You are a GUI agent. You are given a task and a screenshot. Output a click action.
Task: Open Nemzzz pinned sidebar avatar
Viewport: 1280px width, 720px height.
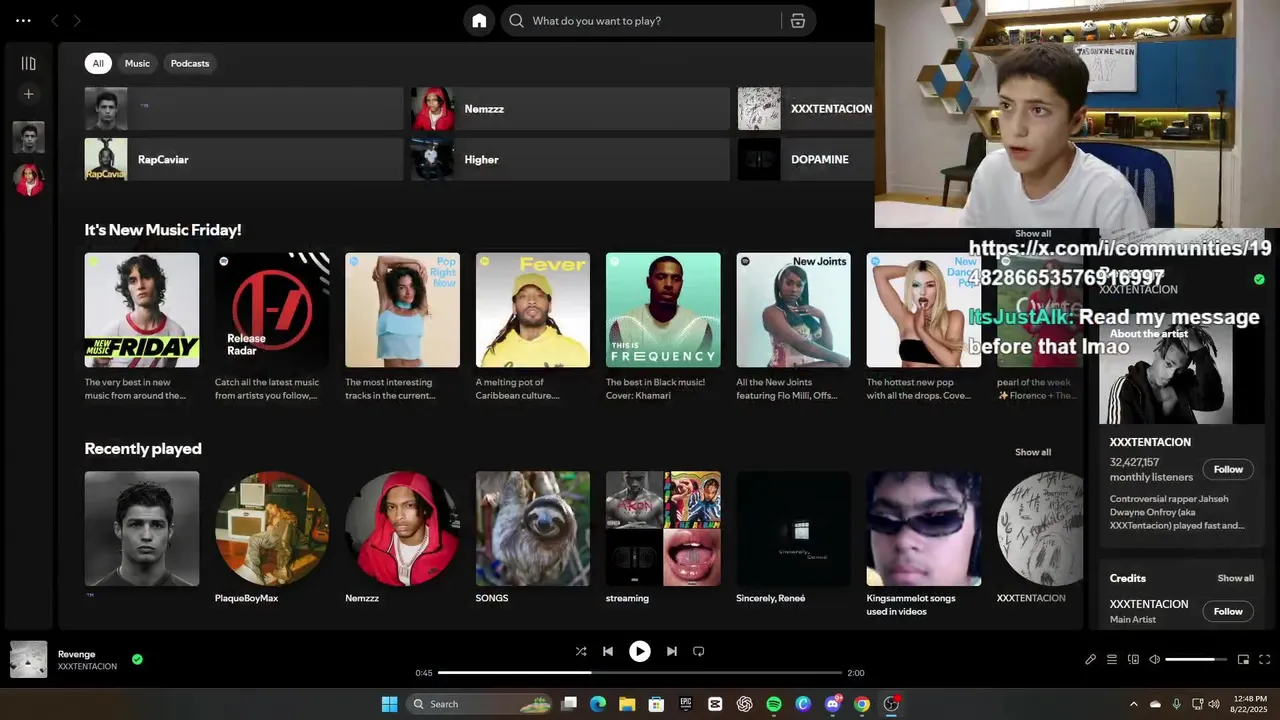[x=28, y=180]
